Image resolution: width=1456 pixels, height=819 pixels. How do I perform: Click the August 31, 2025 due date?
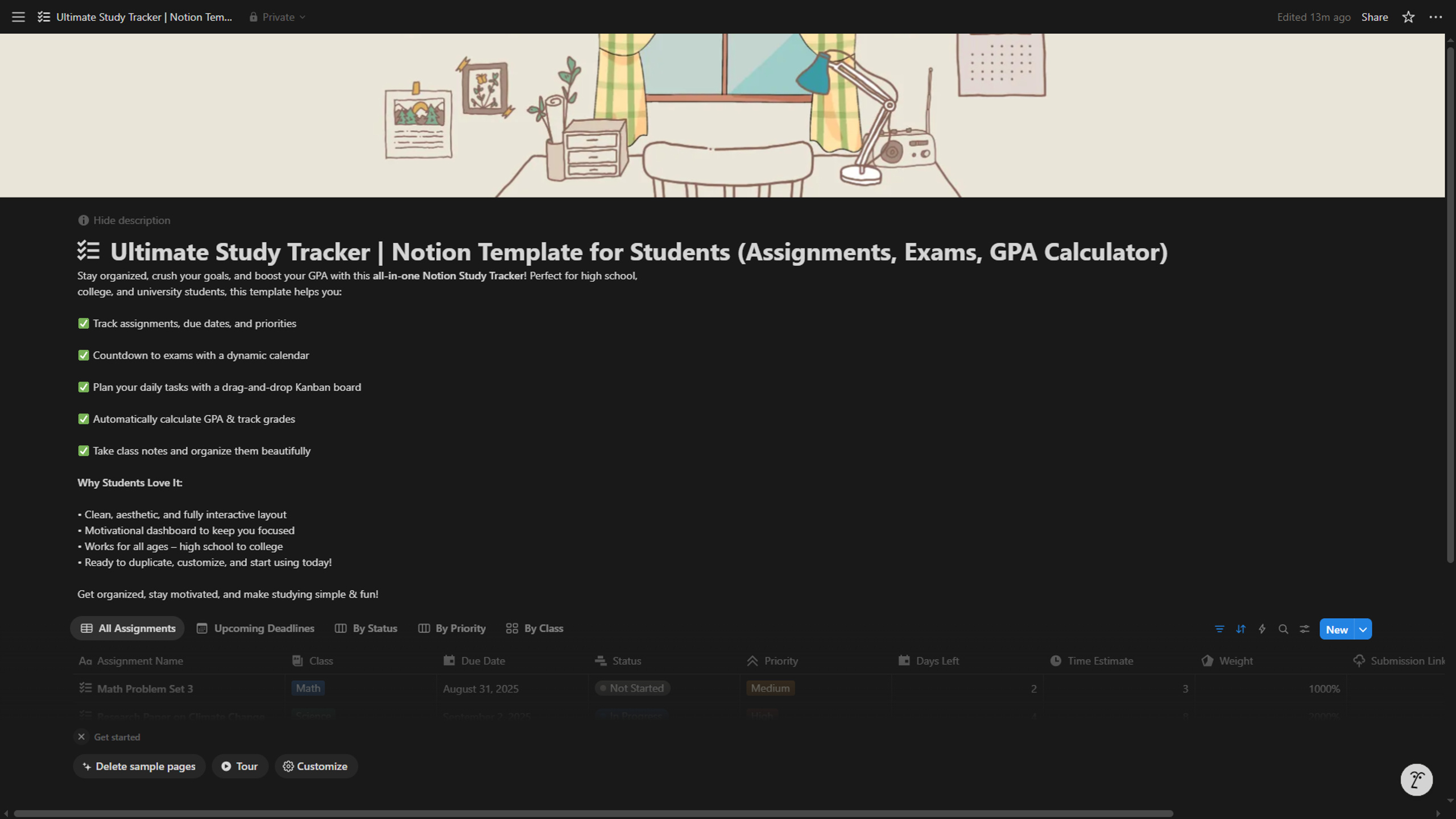[481, 689]
